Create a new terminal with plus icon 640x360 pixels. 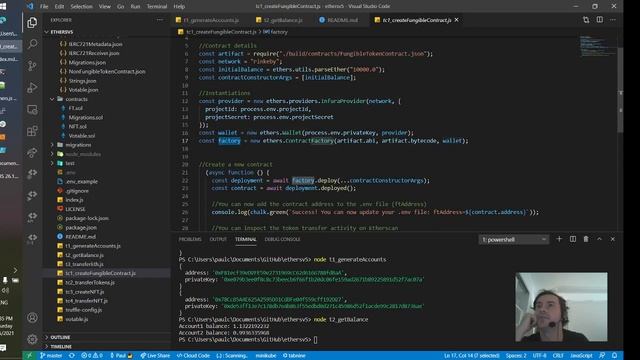click(x=559, y=239)
